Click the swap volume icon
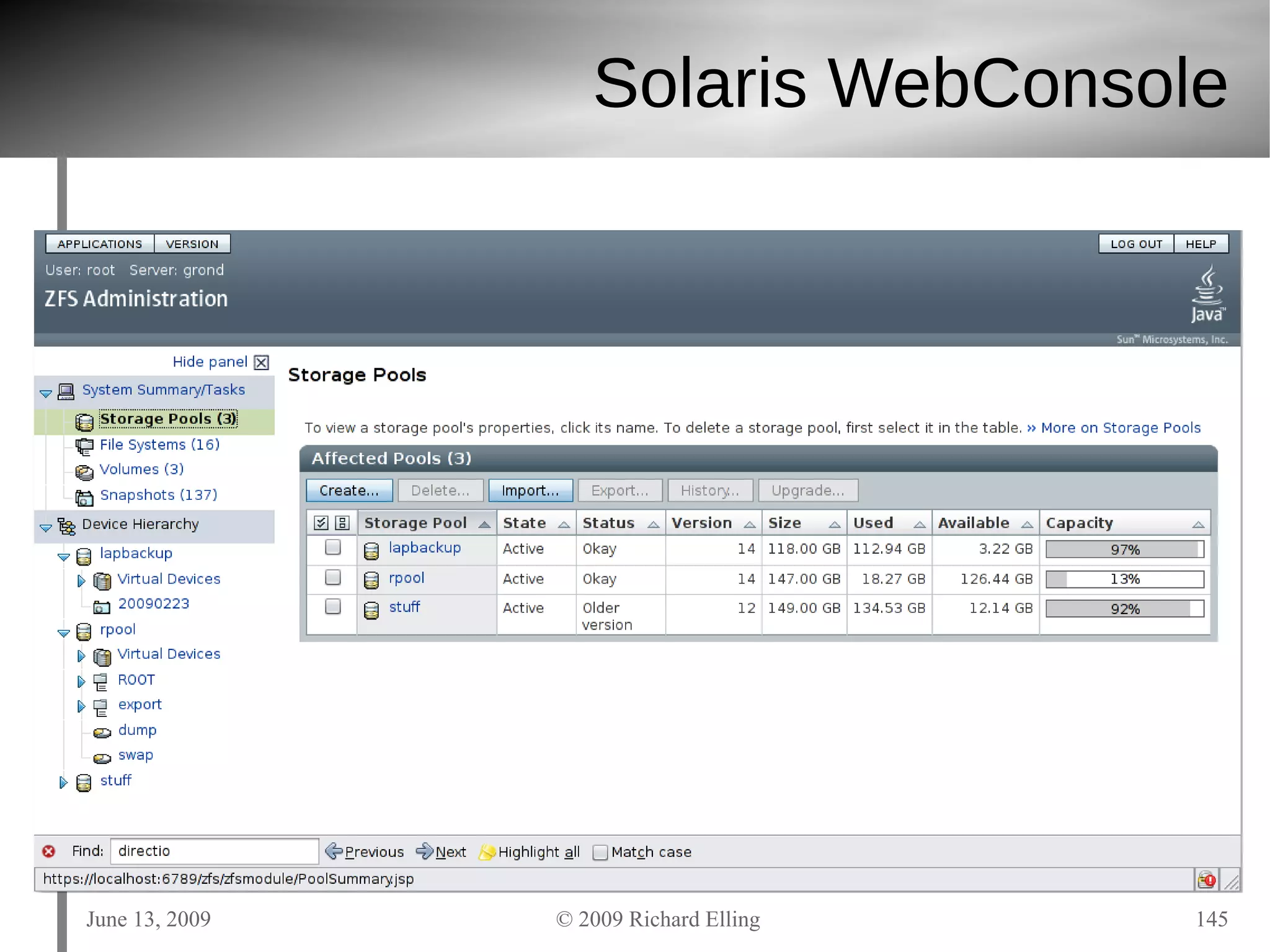 coord(102,758)
